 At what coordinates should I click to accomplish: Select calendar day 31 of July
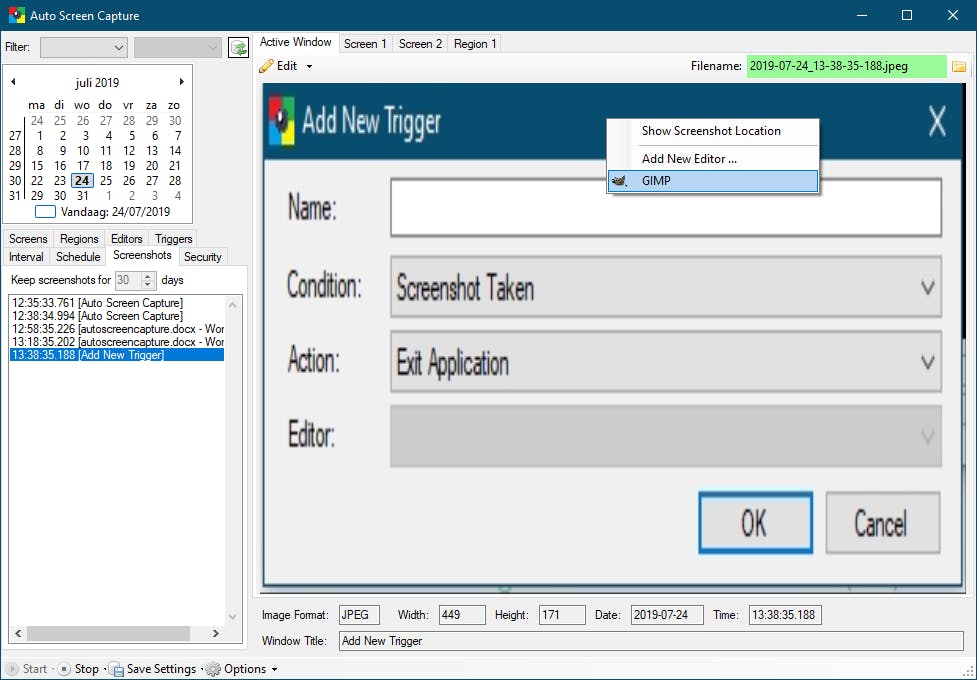pos(83,196)
